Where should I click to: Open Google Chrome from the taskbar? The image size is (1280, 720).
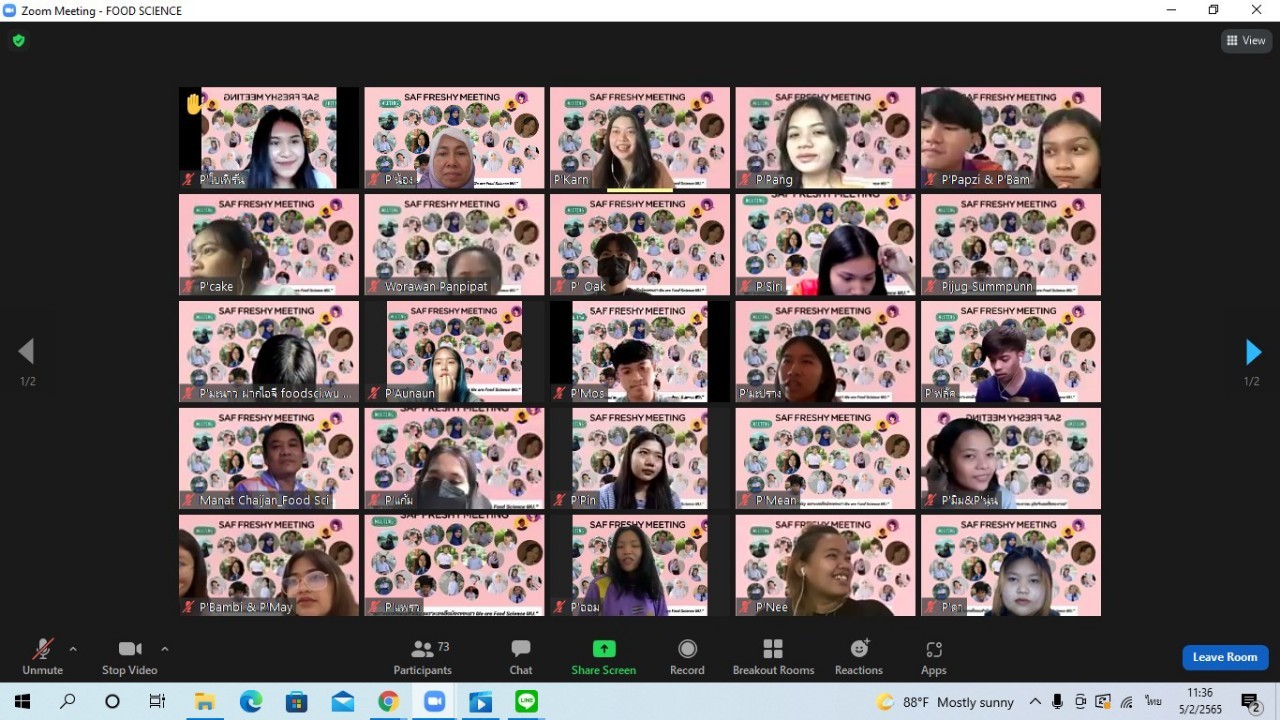pyautogui.click(x=388, y=702)
